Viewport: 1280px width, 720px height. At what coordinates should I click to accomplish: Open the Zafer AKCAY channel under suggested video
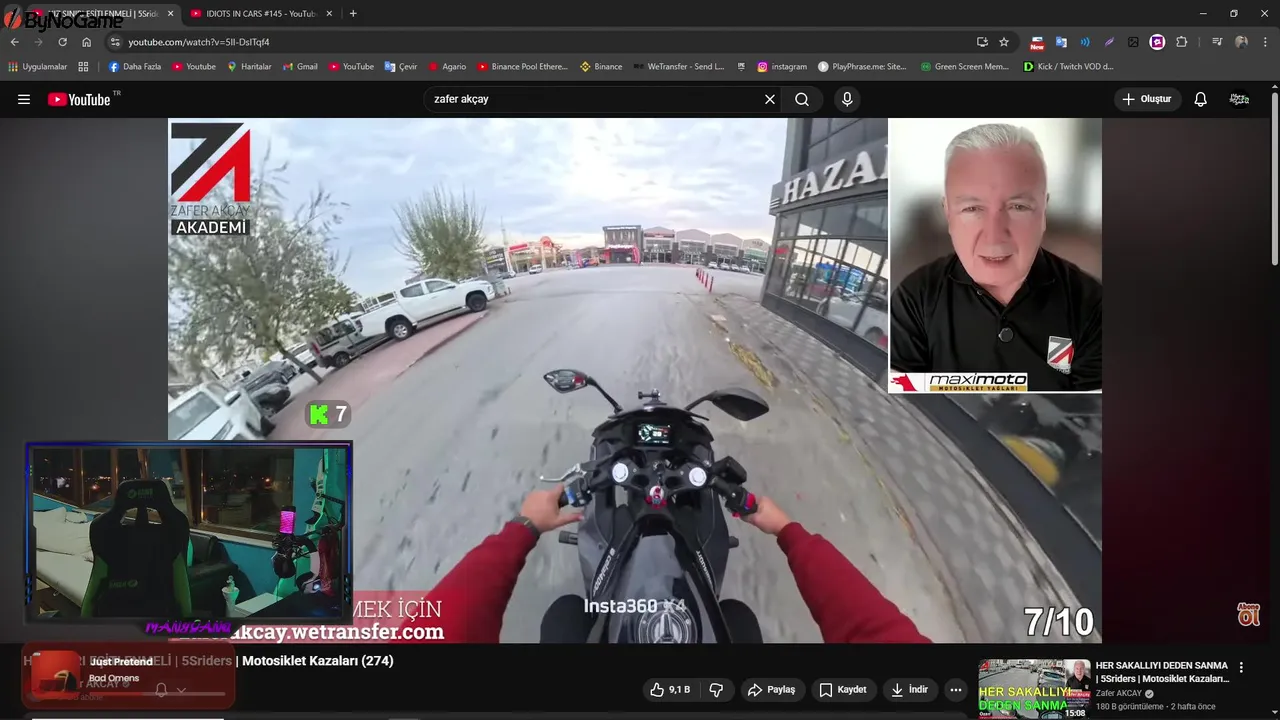tap(1119, 693)
